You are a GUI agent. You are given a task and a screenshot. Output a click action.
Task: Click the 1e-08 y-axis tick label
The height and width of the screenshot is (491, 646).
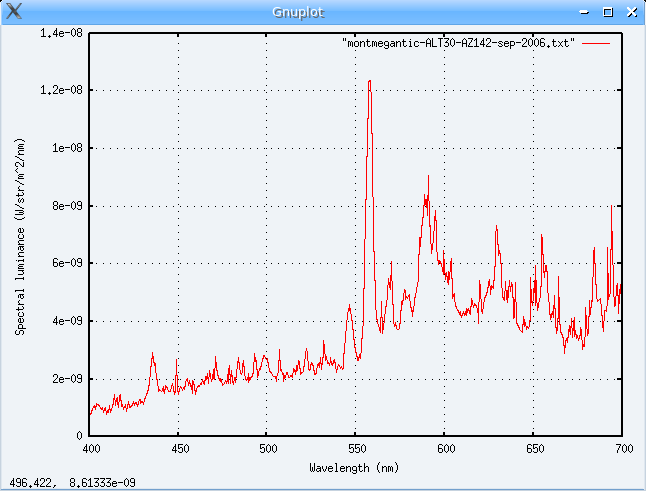tap(67, 148)
